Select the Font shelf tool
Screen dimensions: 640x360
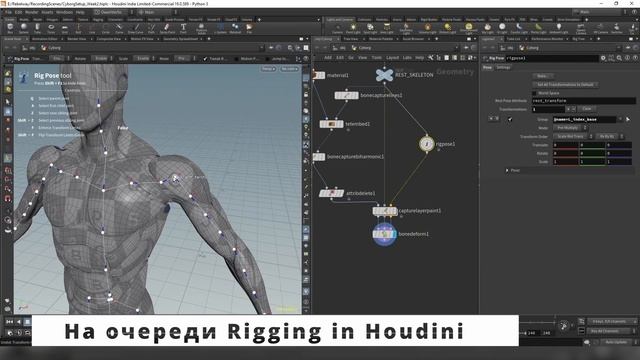tap(183, 28)
